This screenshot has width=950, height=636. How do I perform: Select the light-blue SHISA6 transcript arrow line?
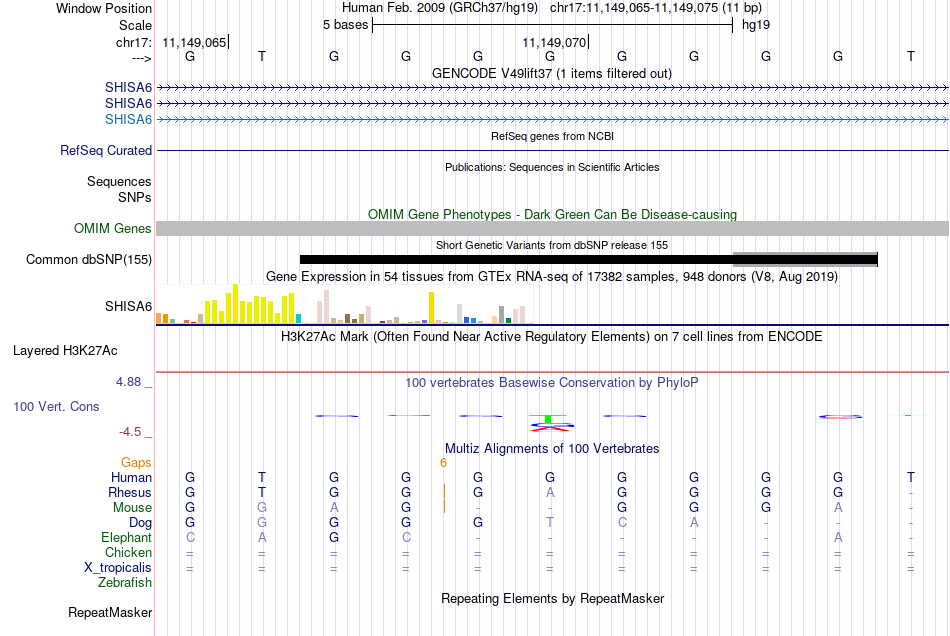point(553,119)
